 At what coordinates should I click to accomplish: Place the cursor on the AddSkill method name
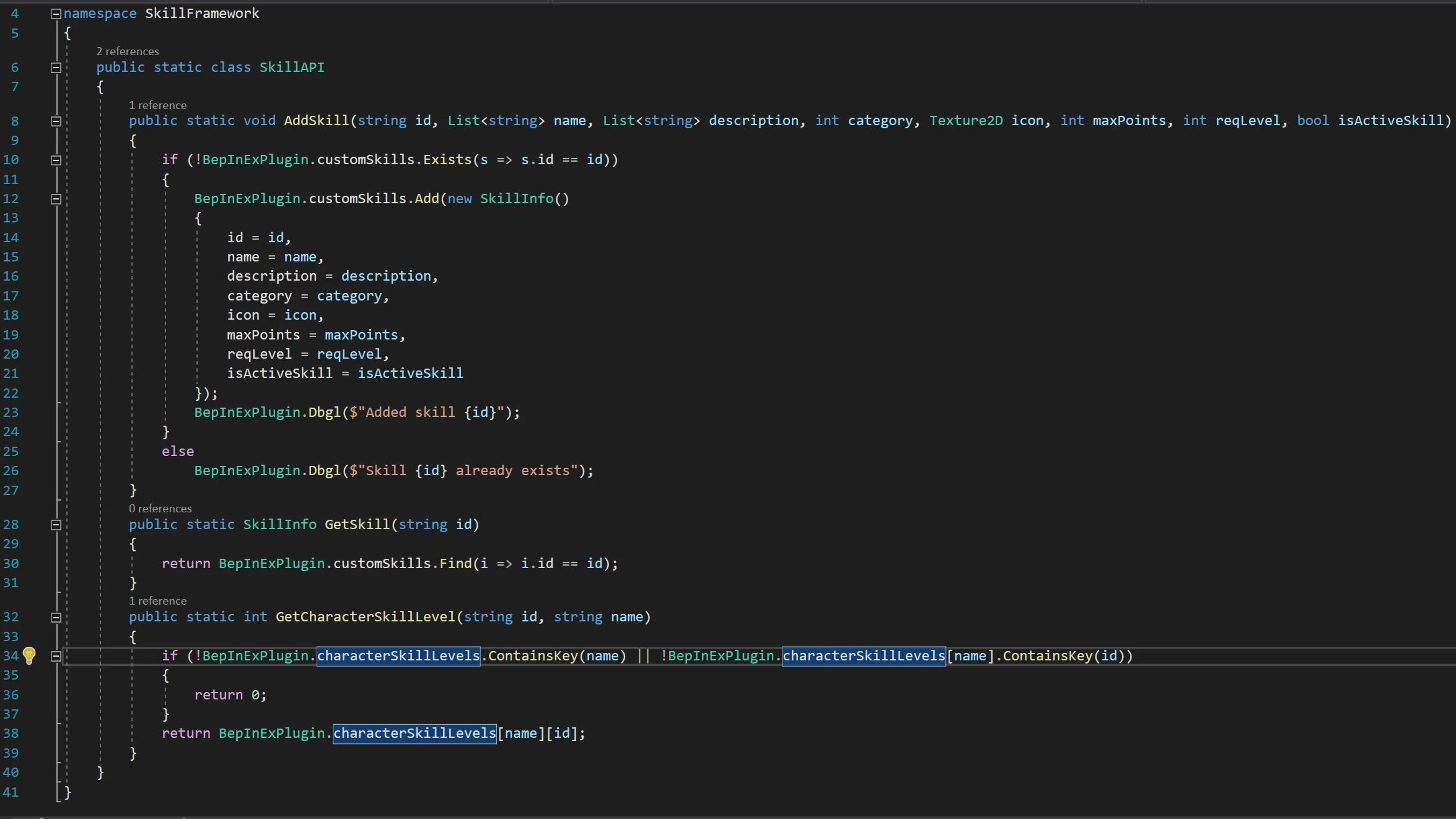[317, 121]
